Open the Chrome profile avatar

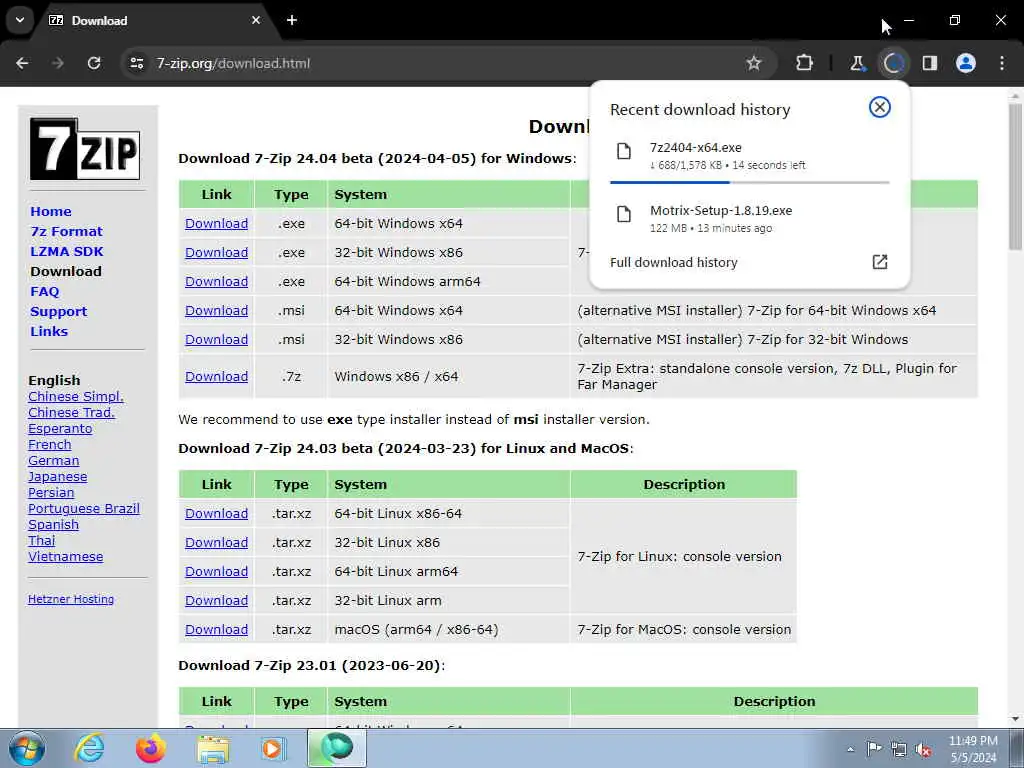point(966,63)
